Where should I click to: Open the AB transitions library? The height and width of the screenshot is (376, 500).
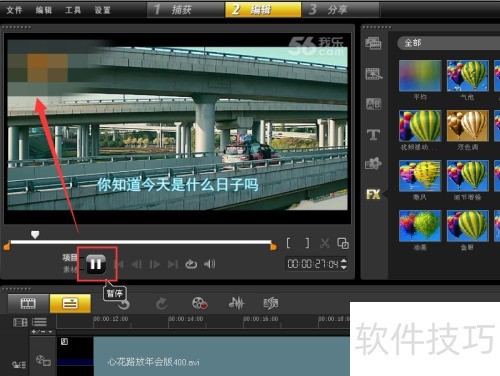point(373,104)
